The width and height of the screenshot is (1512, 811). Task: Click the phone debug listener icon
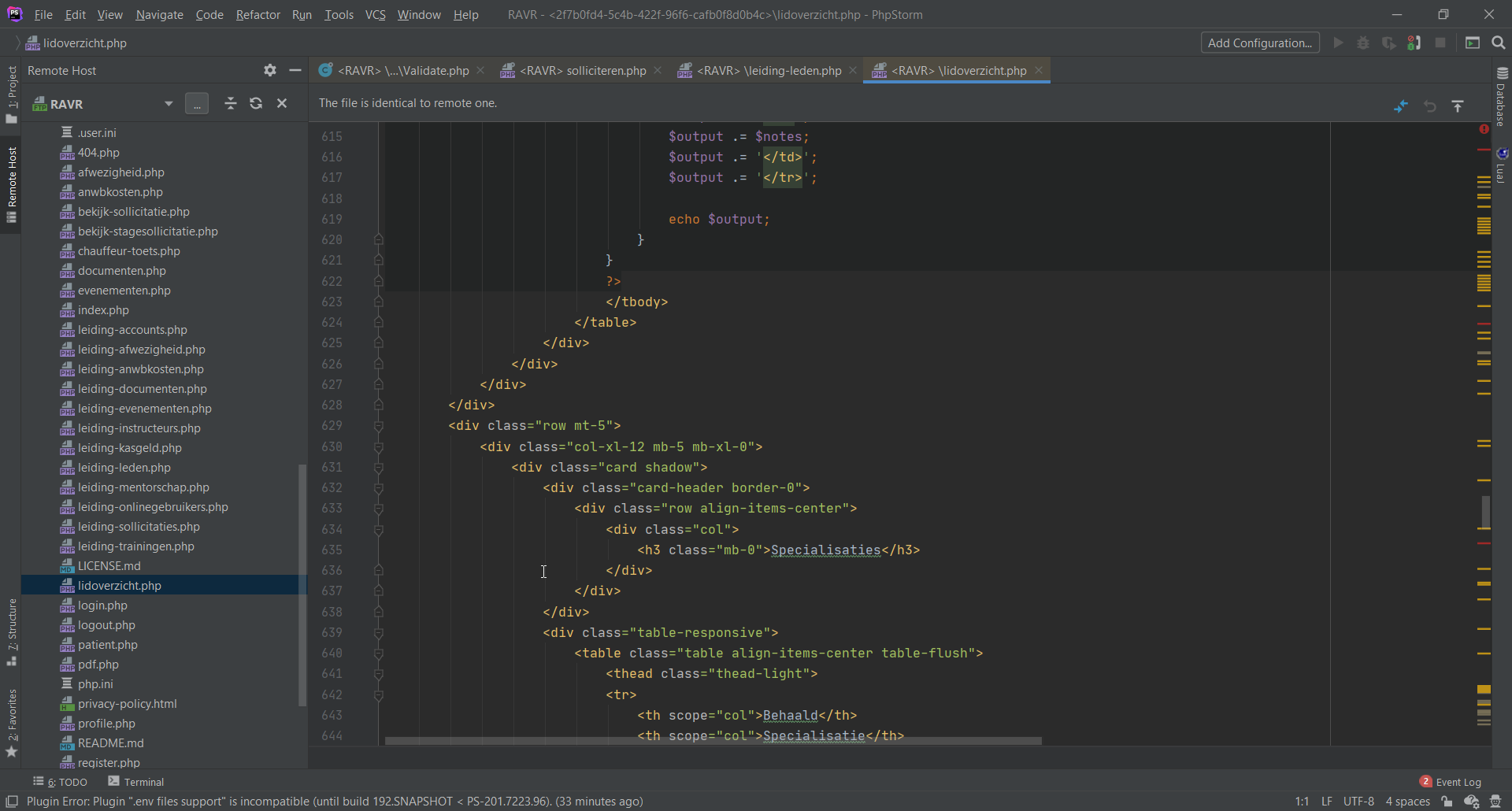click(1414, 43)
